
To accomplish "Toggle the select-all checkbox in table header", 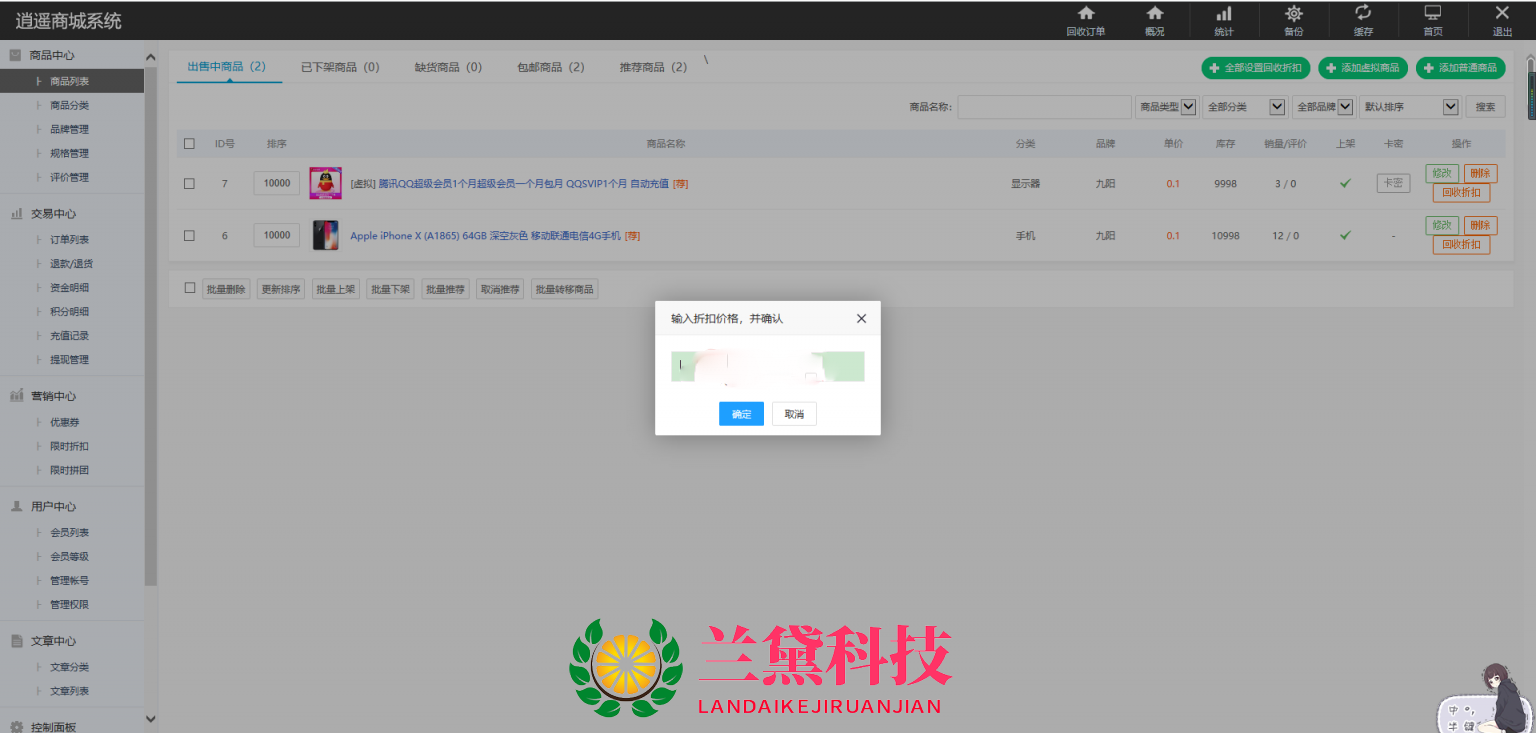I will coord(189,143).
